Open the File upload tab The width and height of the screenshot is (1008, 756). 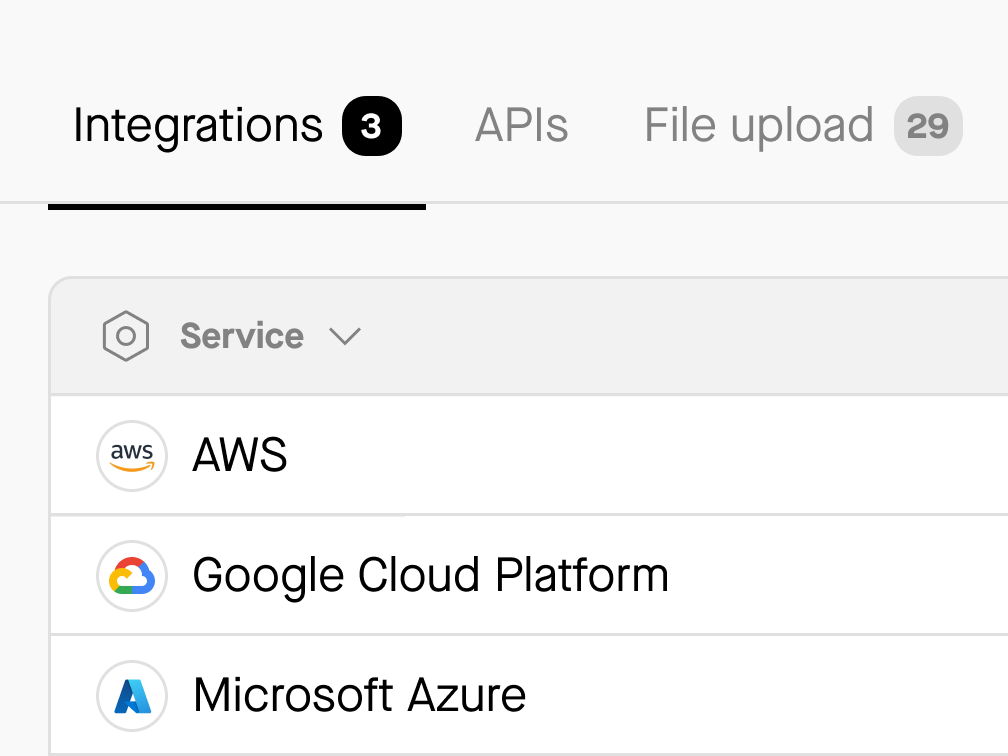(x=758, y=126)
